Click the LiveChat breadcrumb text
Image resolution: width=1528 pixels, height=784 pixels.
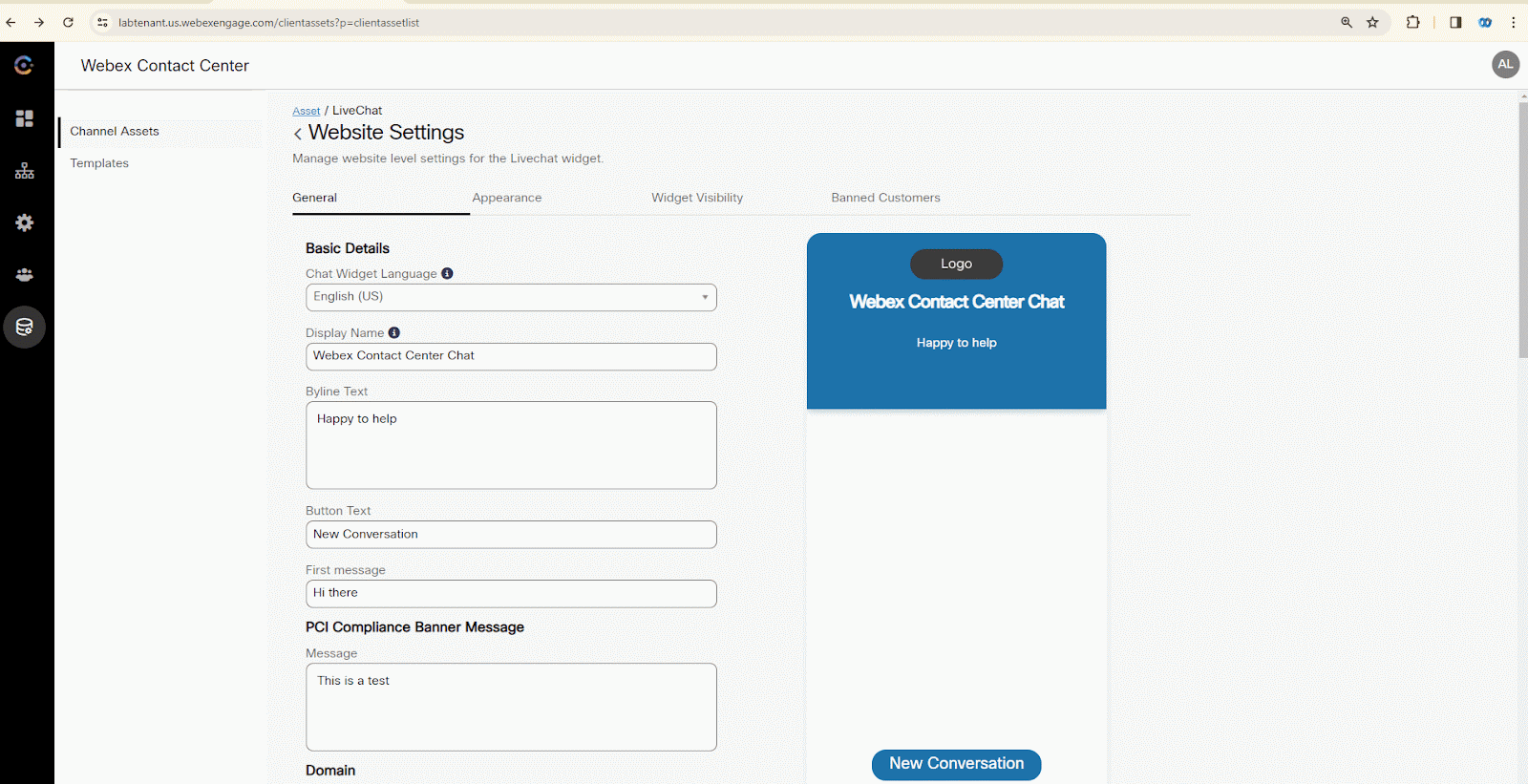(x=357, y=111)
